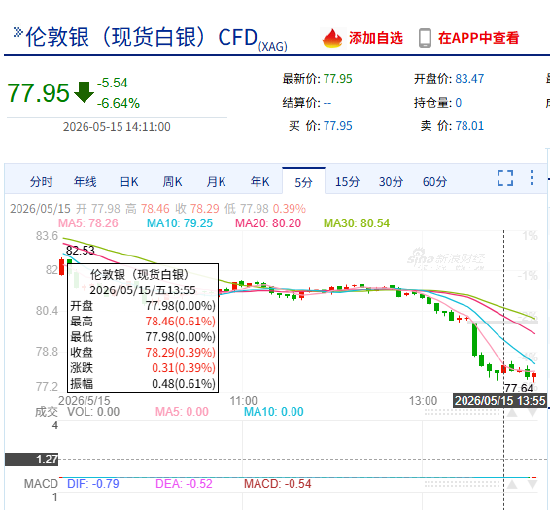The height and width of the screenshot is (510, 550).
Task: Open the three-dot chart options menu
Action: point(532,177)
